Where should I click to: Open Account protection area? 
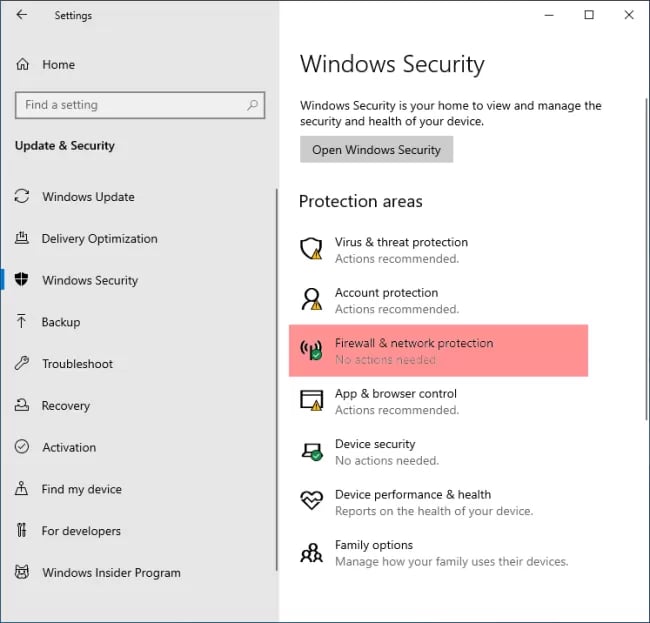(438, 300)
